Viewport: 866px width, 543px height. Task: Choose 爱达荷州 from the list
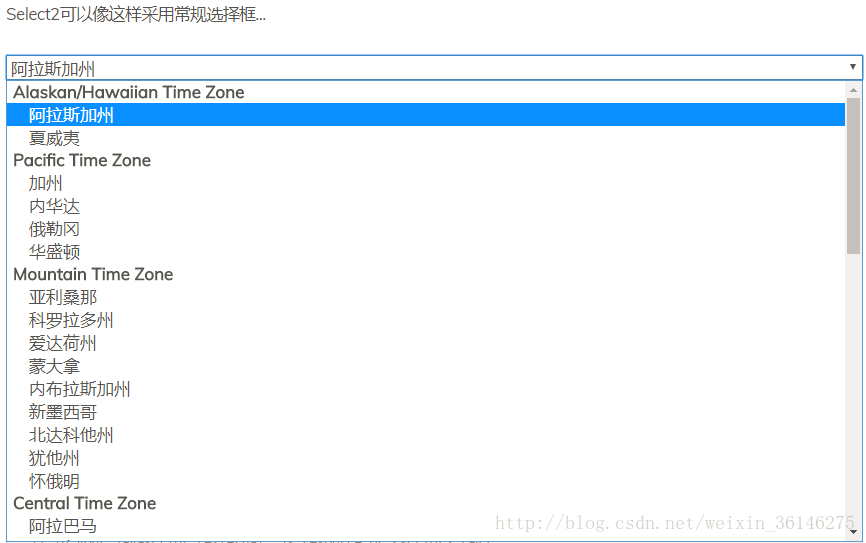(63, 343)
